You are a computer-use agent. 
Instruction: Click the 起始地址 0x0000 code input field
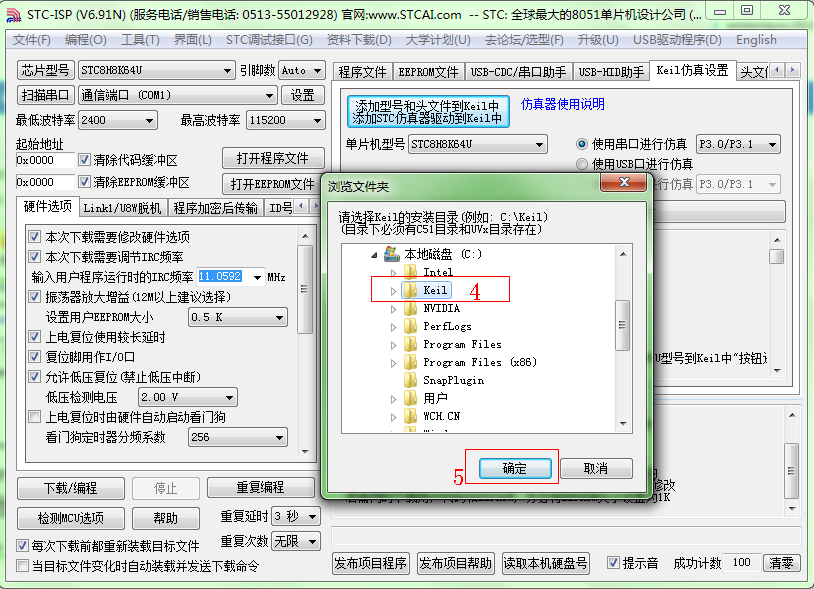tap(45, 160)
